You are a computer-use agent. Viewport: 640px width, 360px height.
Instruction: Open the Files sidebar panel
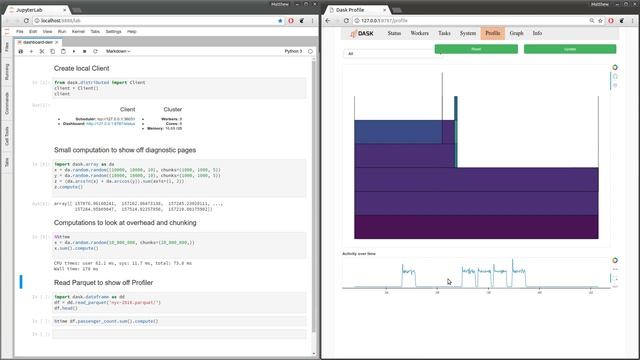tap(7, 47)
